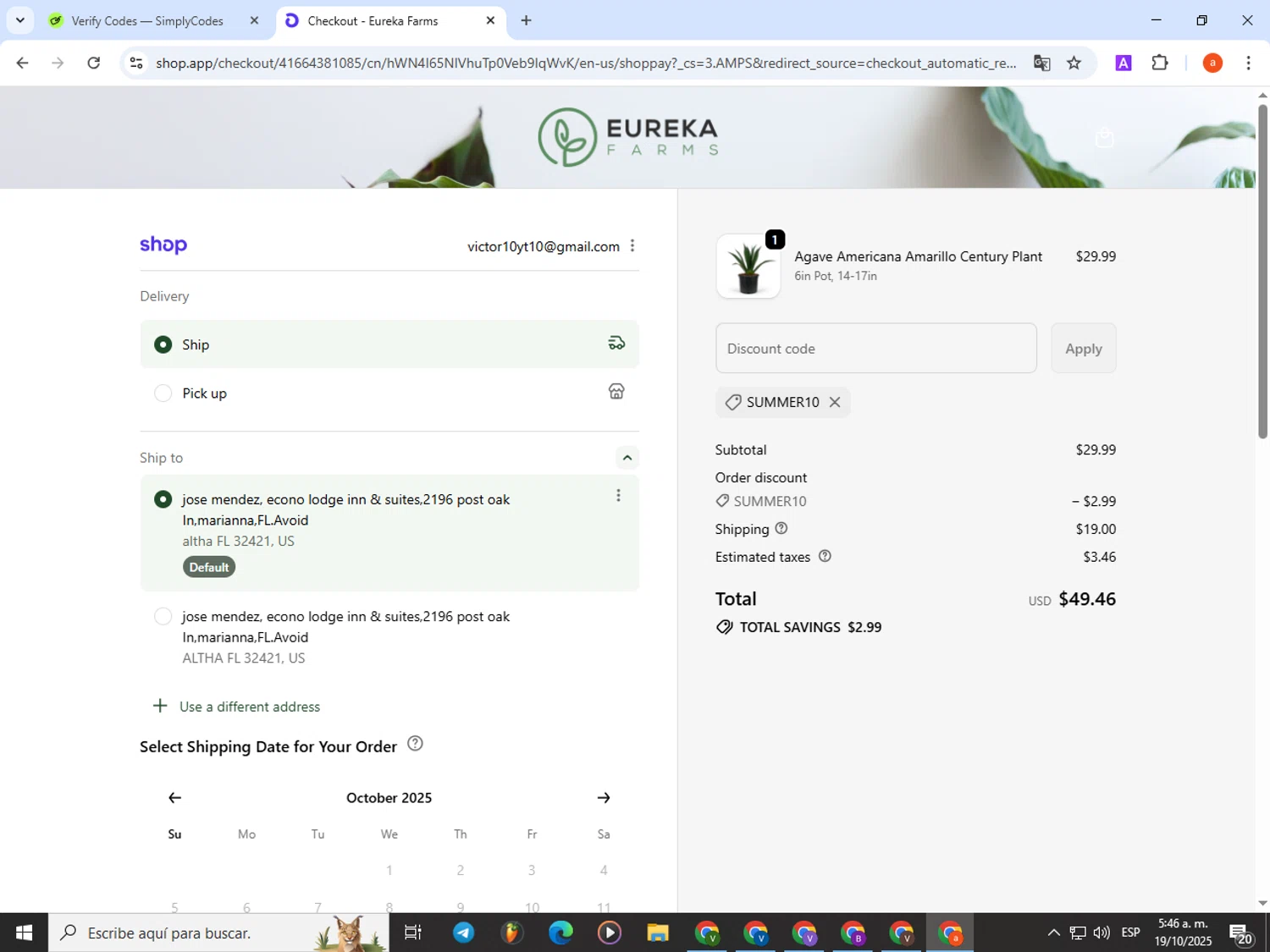Viewport: 1270px width, 952px height.
Task: Show shipping info help tooltip
Action: tap(781, 528)
